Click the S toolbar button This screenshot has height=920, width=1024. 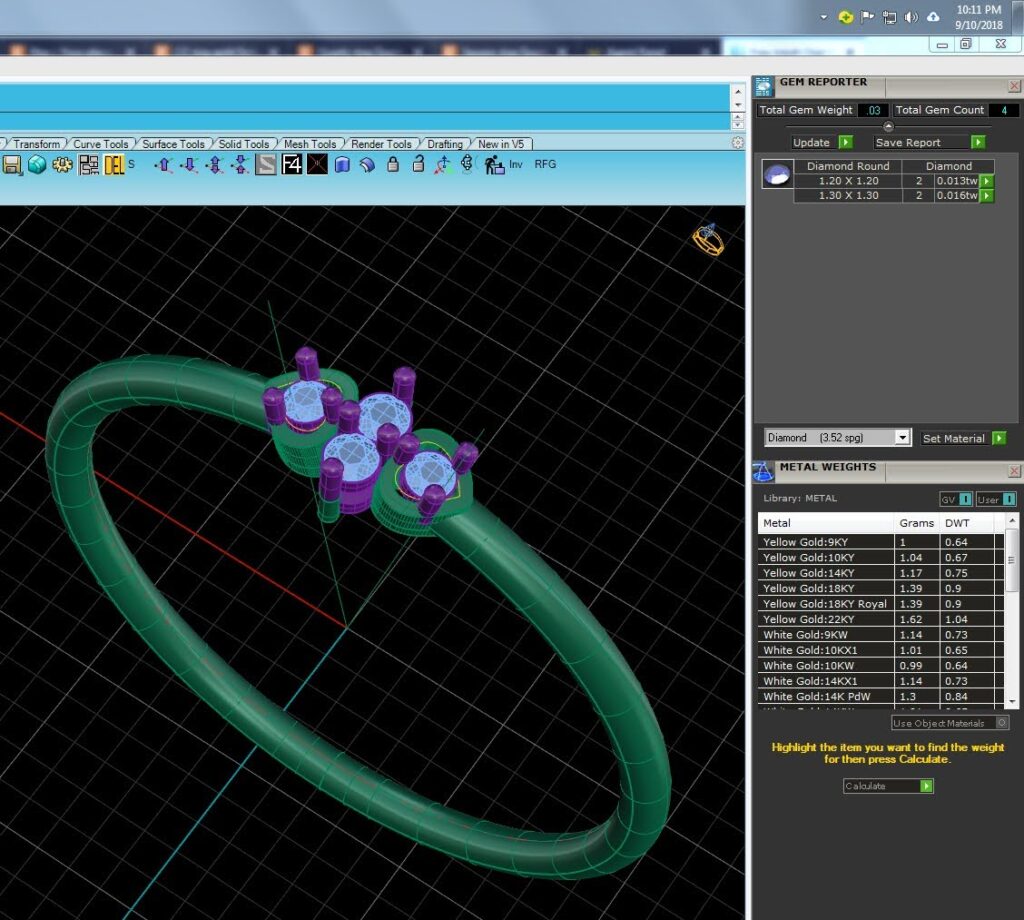click(131, 164)
